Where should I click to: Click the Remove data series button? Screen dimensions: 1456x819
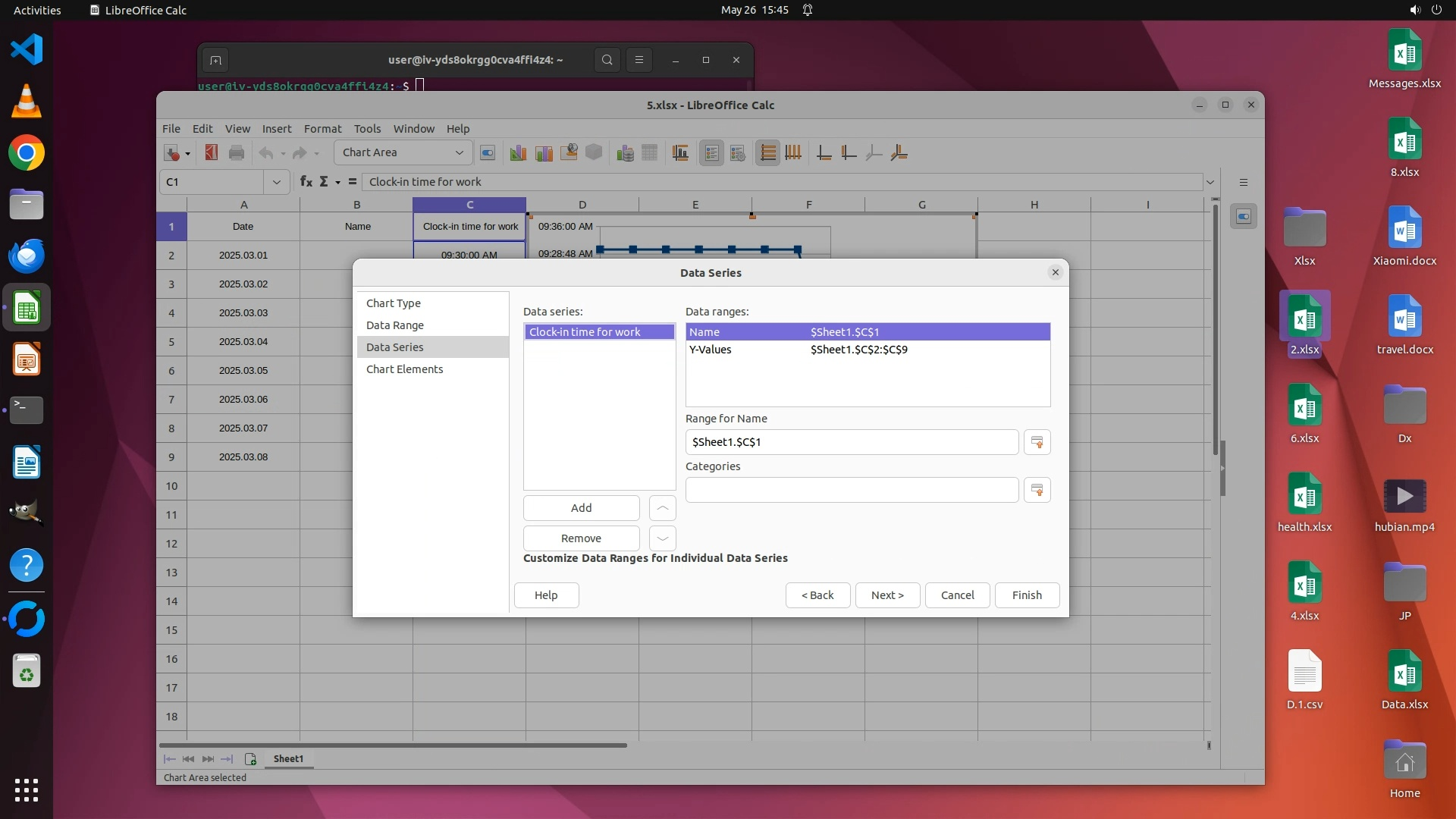[x=581, y=538]
